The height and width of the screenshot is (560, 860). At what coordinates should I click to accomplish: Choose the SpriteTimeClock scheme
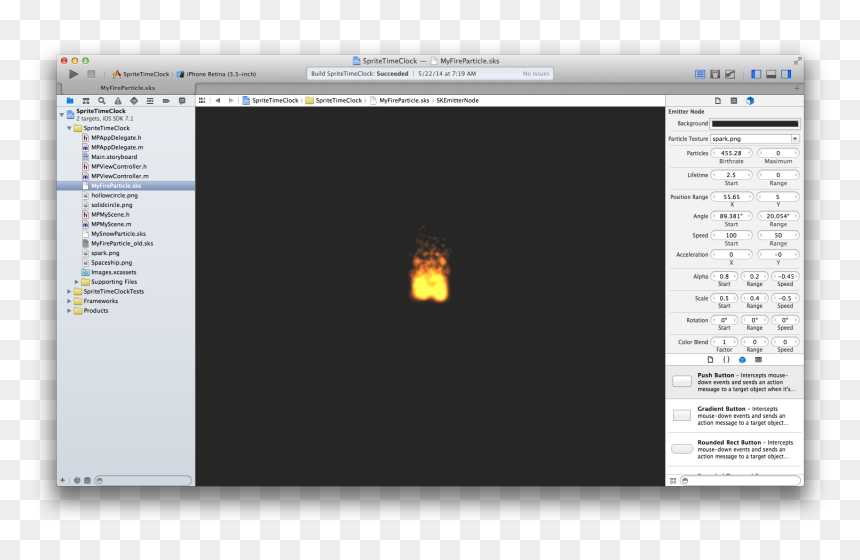[x=141, y=74]
